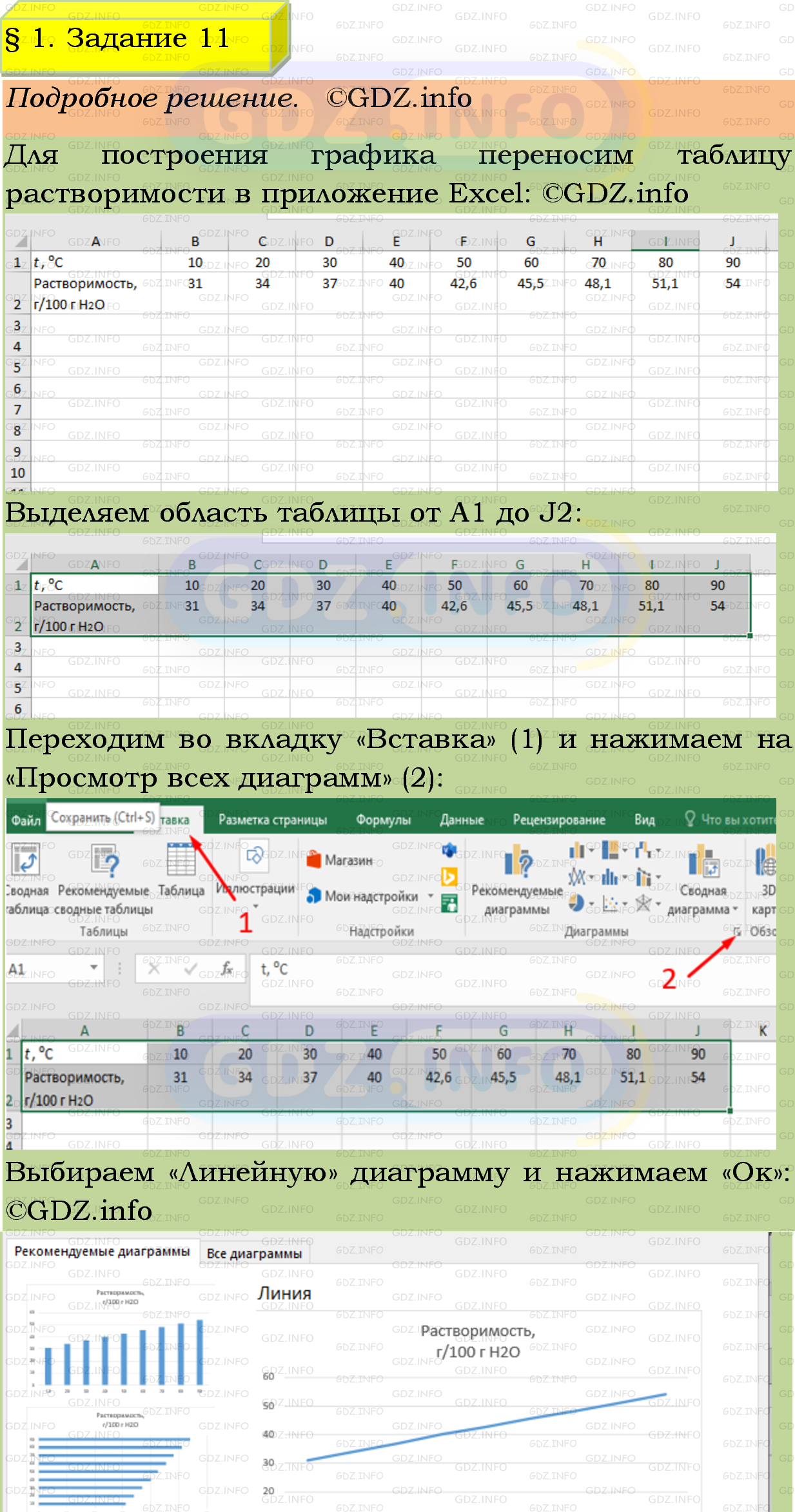This screenshot has height=1512, width=795.
Task: Click the Сводная таблица pivot table icon
Action: [x=26, y=861]
